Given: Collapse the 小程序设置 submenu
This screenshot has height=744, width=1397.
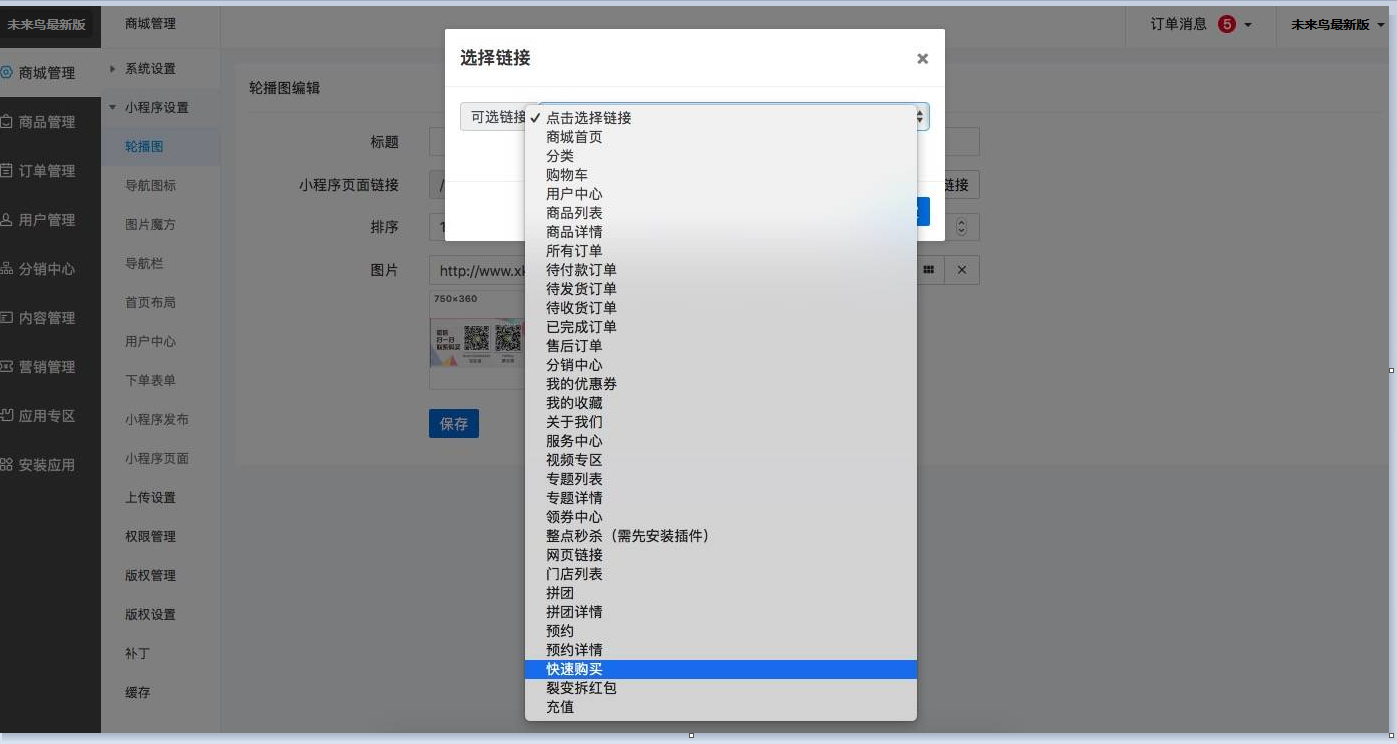Looking at the screenshot, I should click(x=155, y=108).
